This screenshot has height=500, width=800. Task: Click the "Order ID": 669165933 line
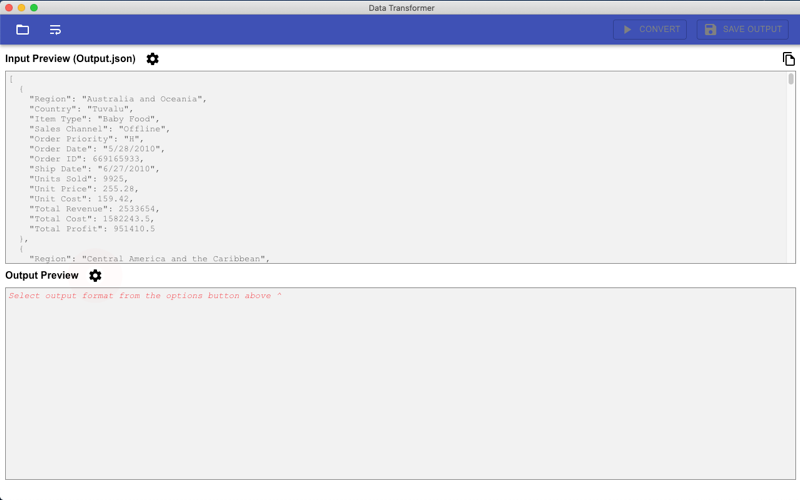(87, 159)
